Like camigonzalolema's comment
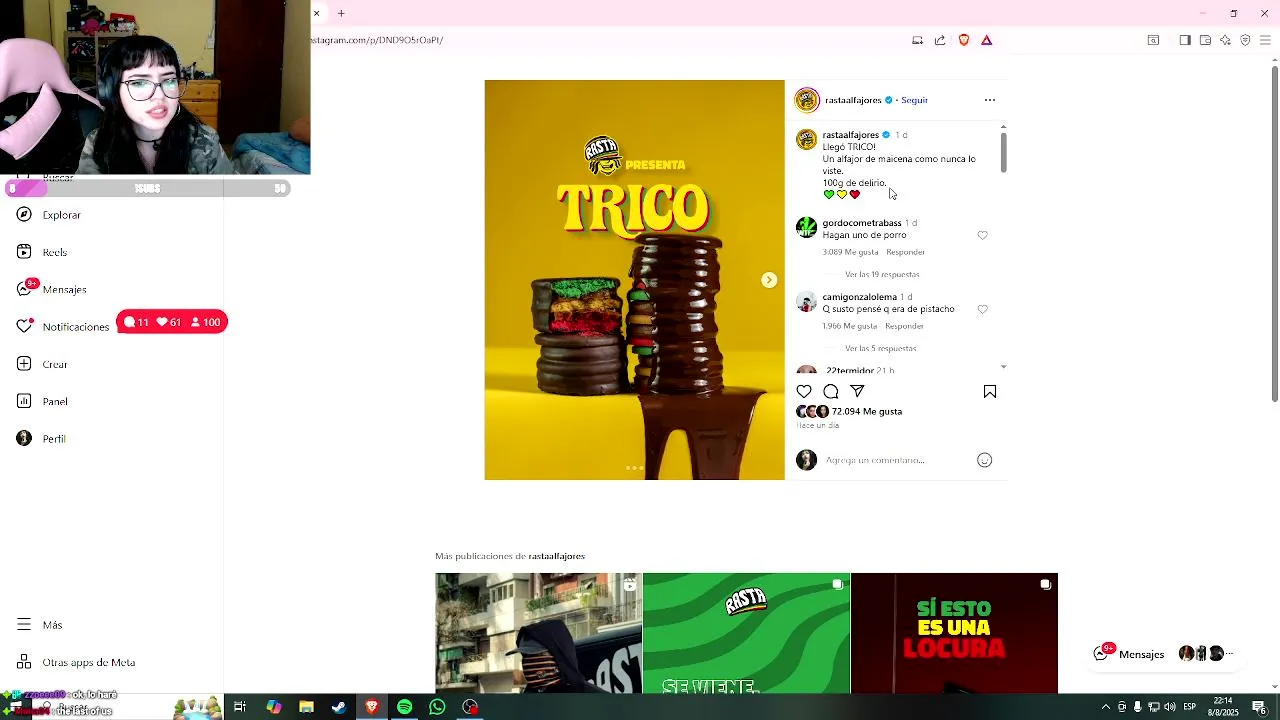Viewport: 1280px width, 720px height. [x=982, y=309]
